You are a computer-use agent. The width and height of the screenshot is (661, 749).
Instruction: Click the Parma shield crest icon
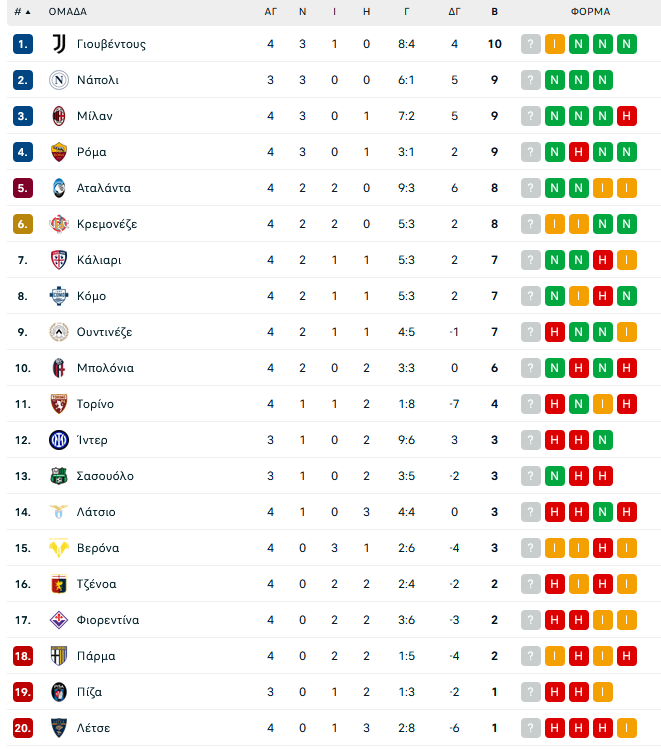[x=59, y=656]
